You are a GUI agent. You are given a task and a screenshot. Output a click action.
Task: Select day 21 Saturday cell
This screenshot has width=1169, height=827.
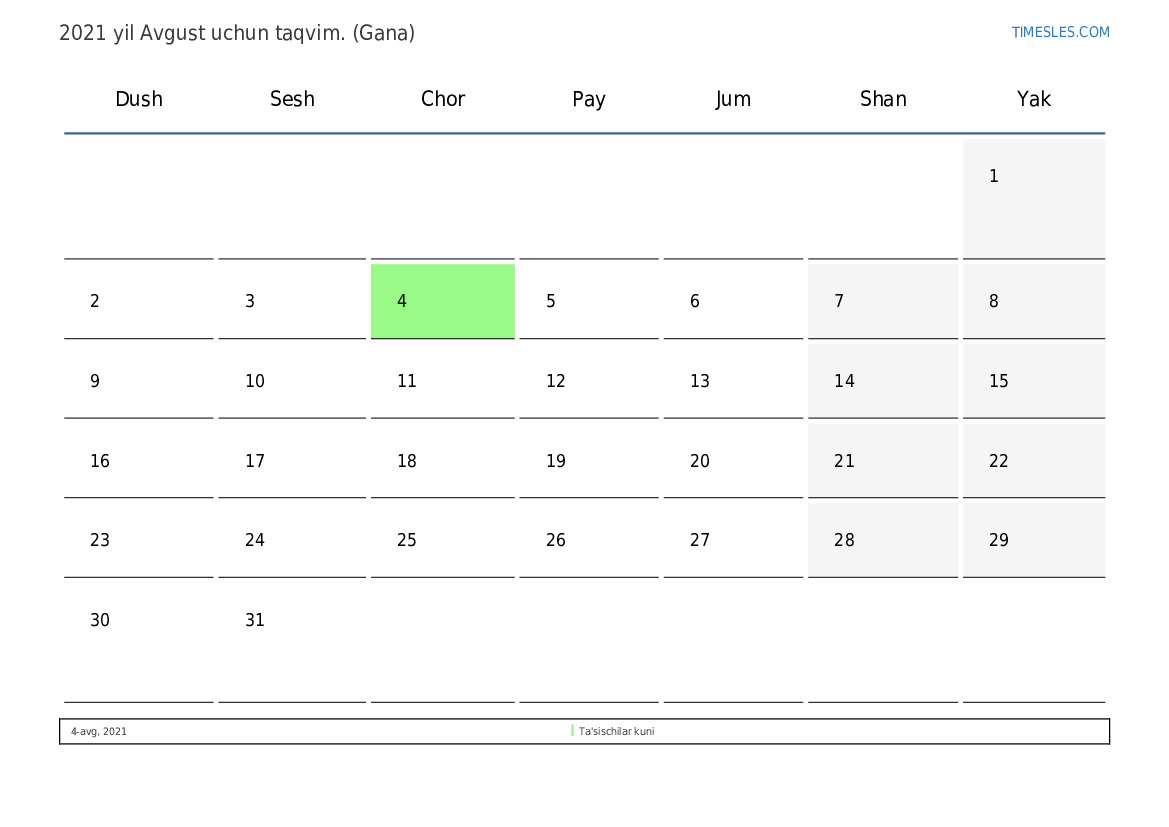(x=883, y=461)
